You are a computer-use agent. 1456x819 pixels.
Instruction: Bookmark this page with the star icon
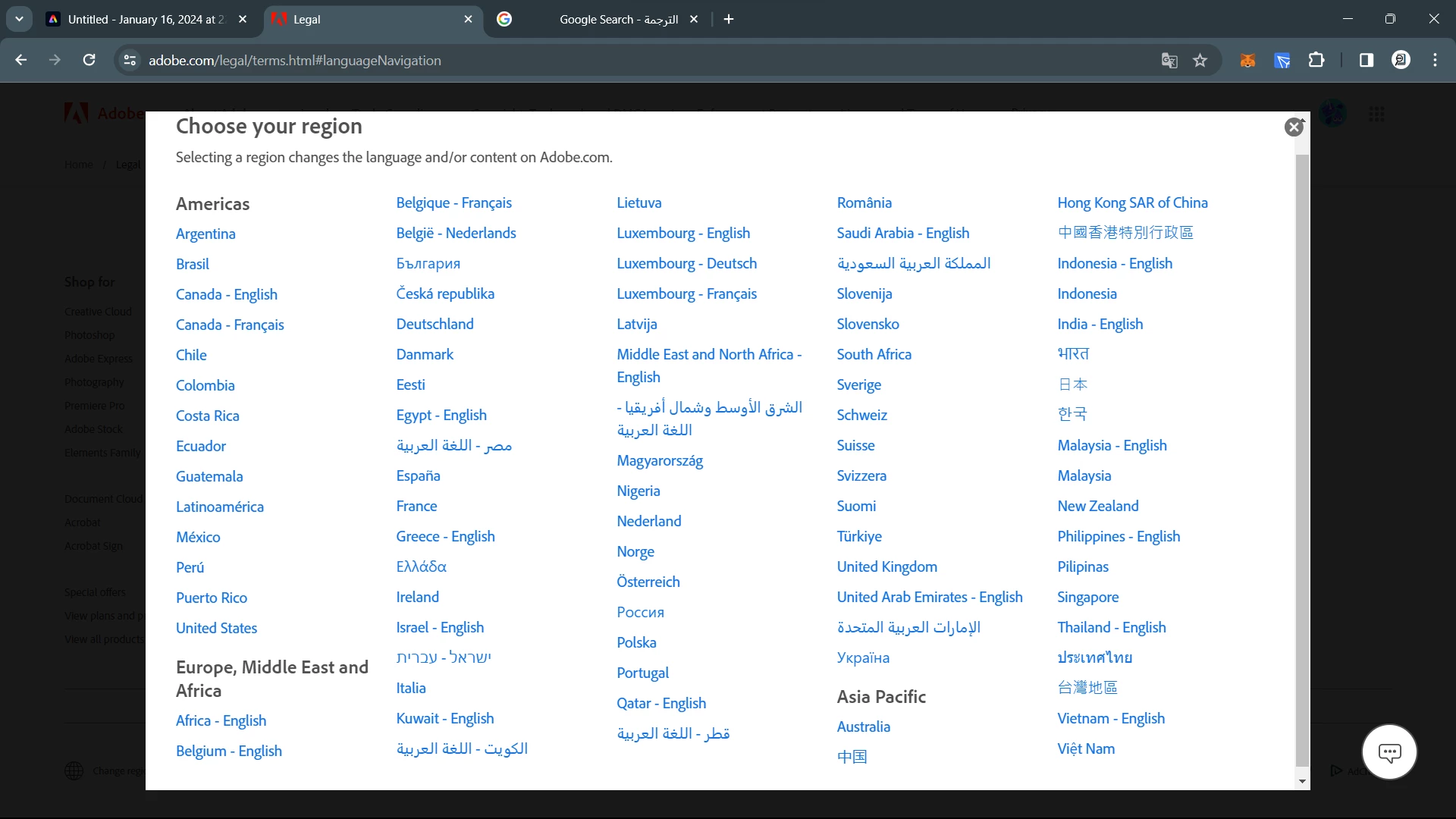(1200, 61)
